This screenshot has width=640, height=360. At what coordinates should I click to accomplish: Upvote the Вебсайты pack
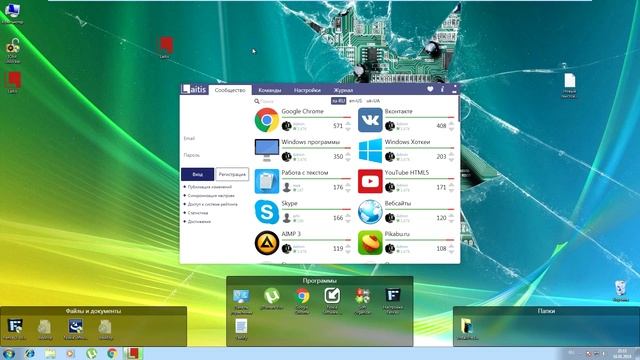click(x=451, y=215)
